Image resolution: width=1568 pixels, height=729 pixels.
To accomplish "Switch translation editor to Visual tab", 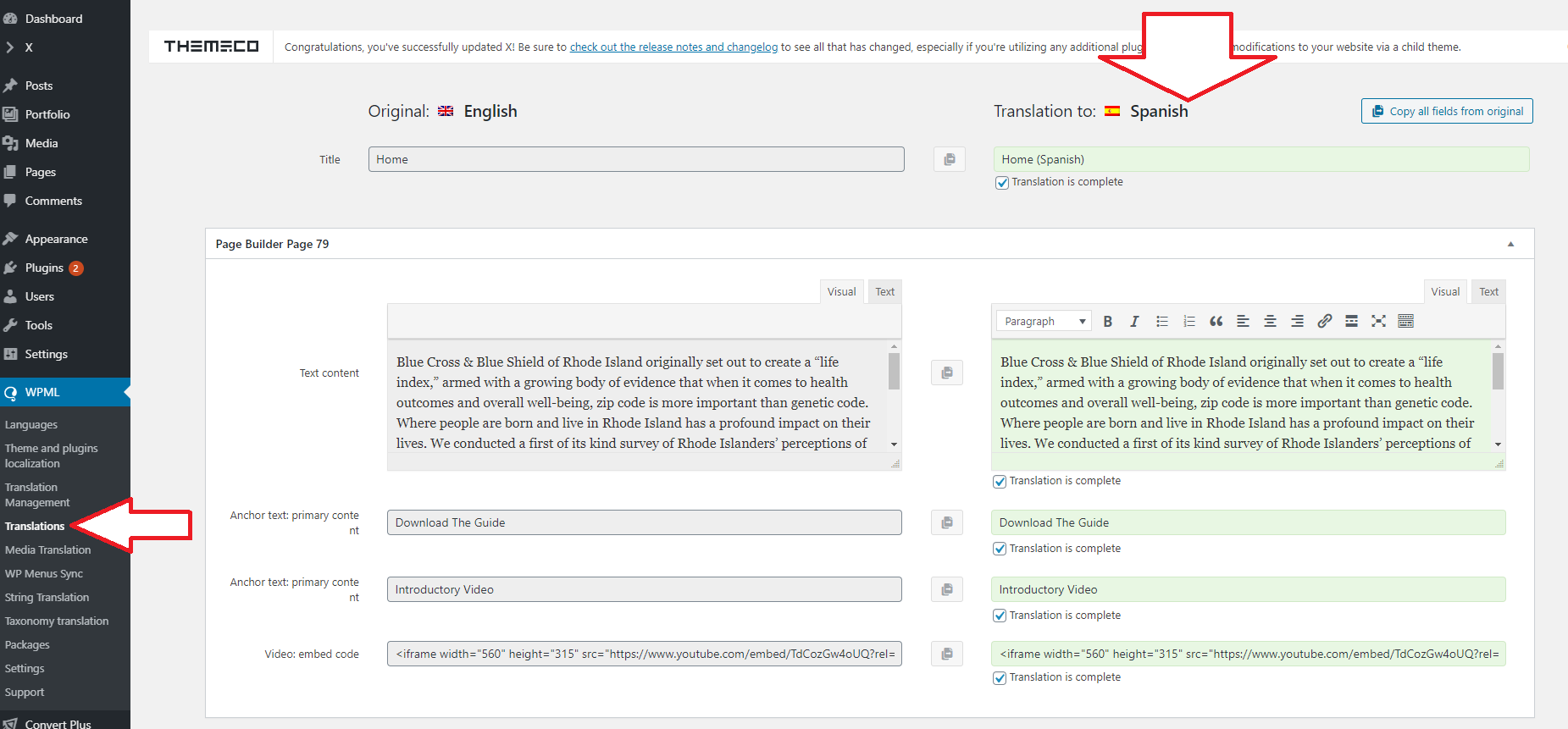I will click(1445, 291).
